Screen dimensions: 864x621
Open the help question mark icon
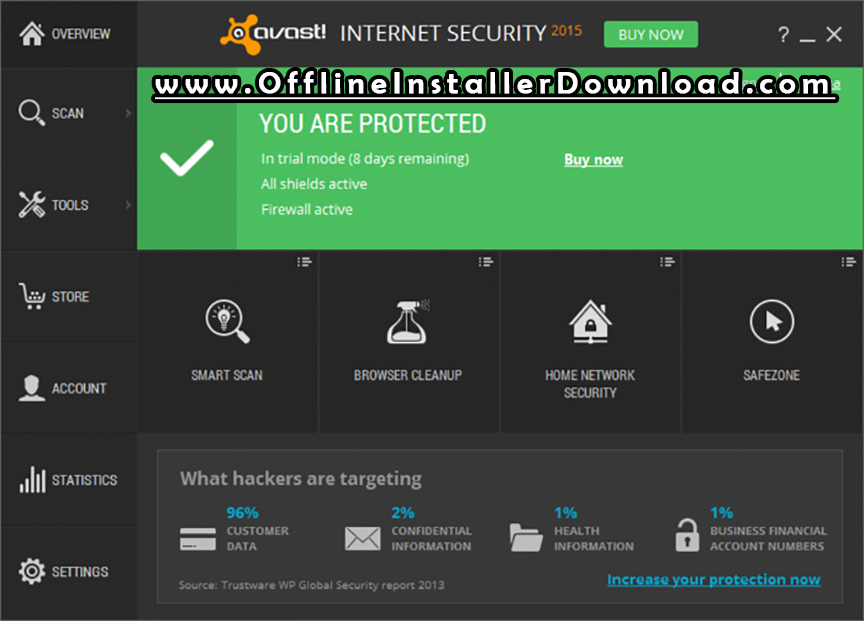[783, 35]
